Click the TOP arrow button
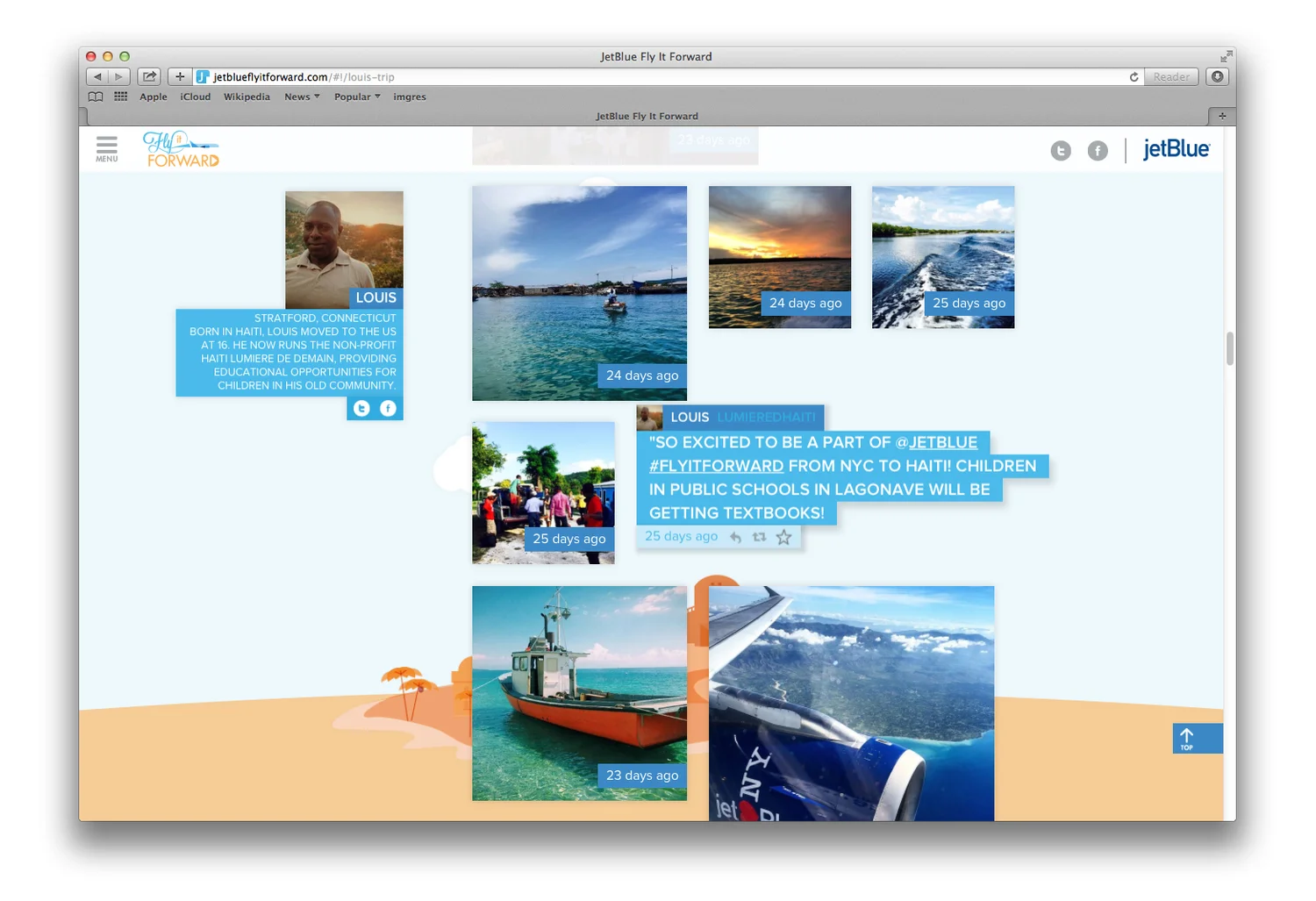The image size is (1316, 901). (1198, 738)
